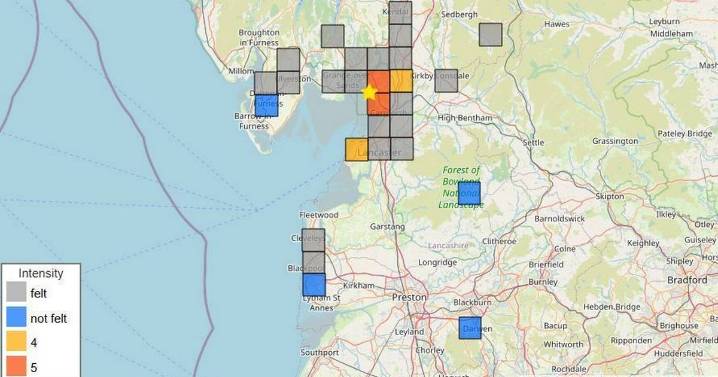Click the High Bentham label
The image size is (718, 377).
[465, 118]
